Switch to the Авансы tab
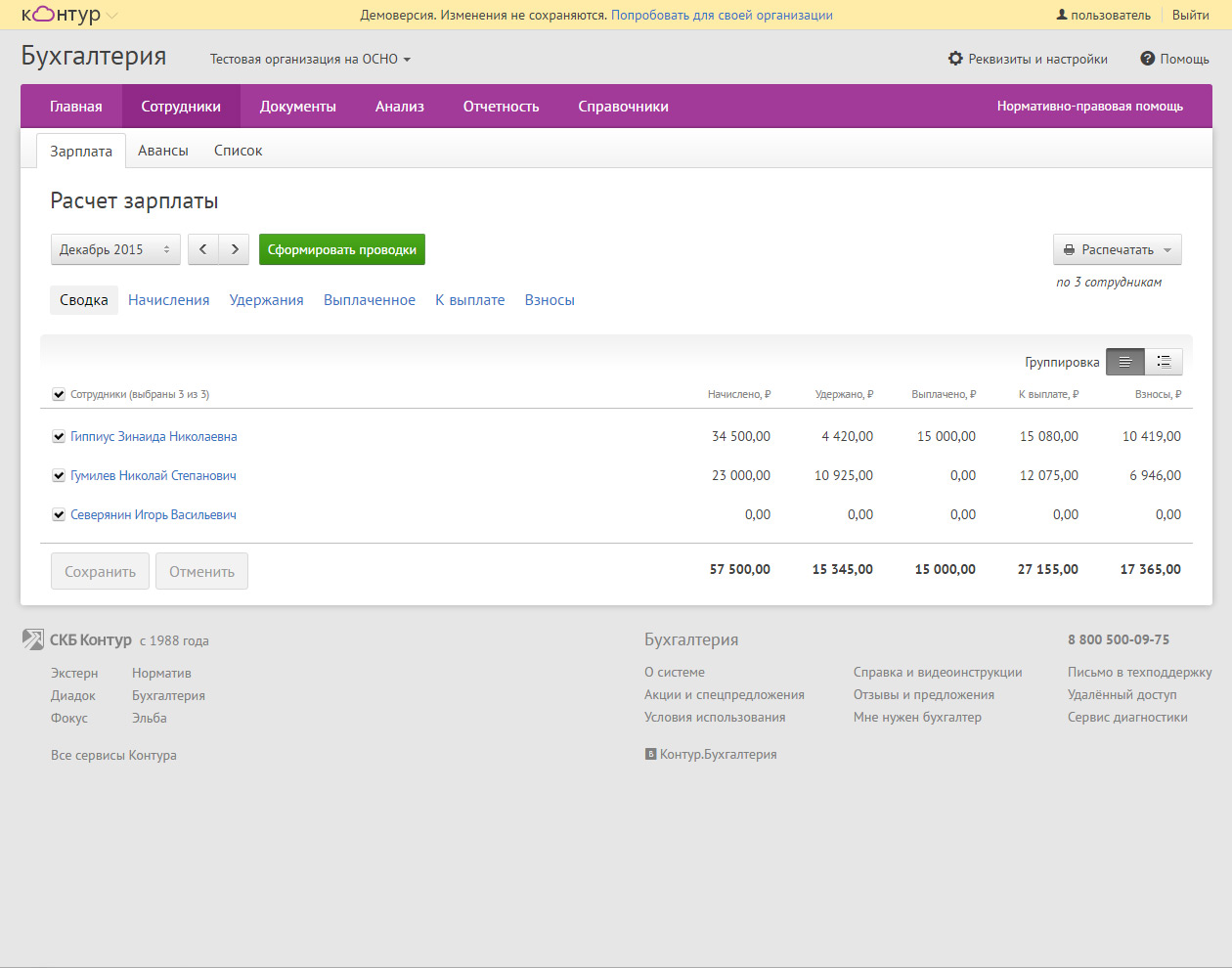The height and width of the screenshot is (968, 1232). (x=162, y=151)
